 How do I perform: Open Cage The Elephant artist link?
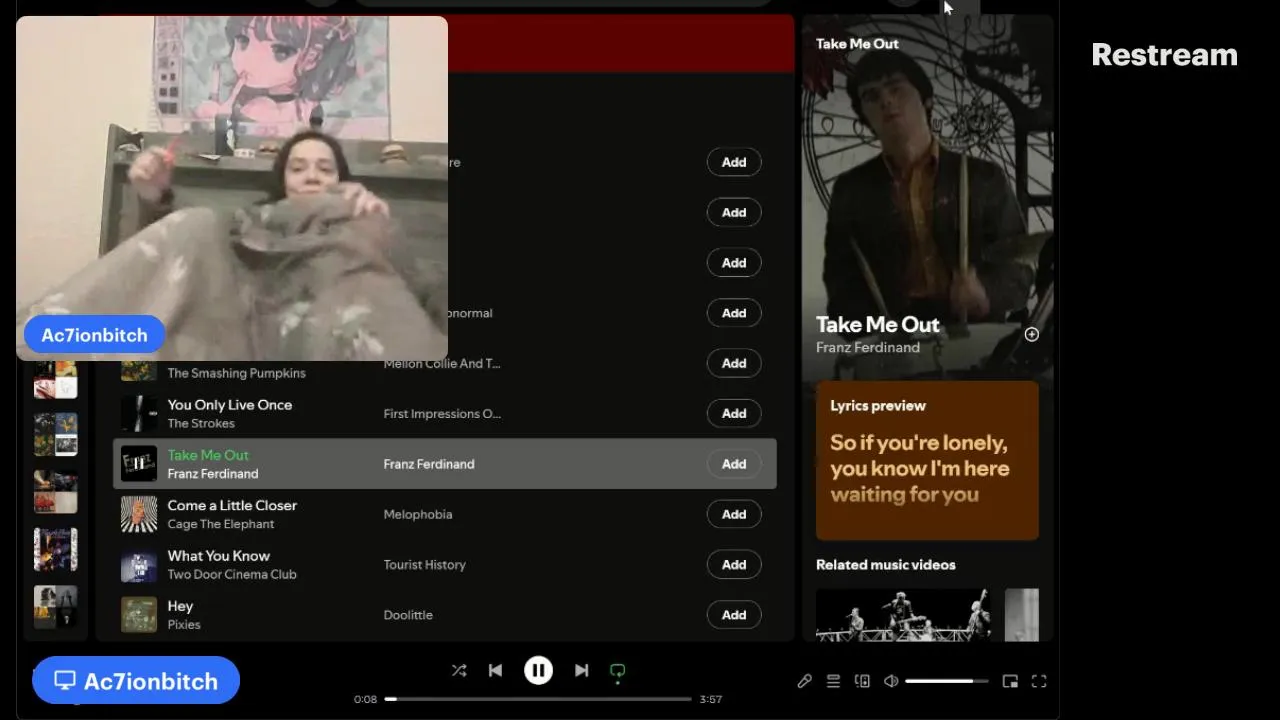[x=221, y=524]
